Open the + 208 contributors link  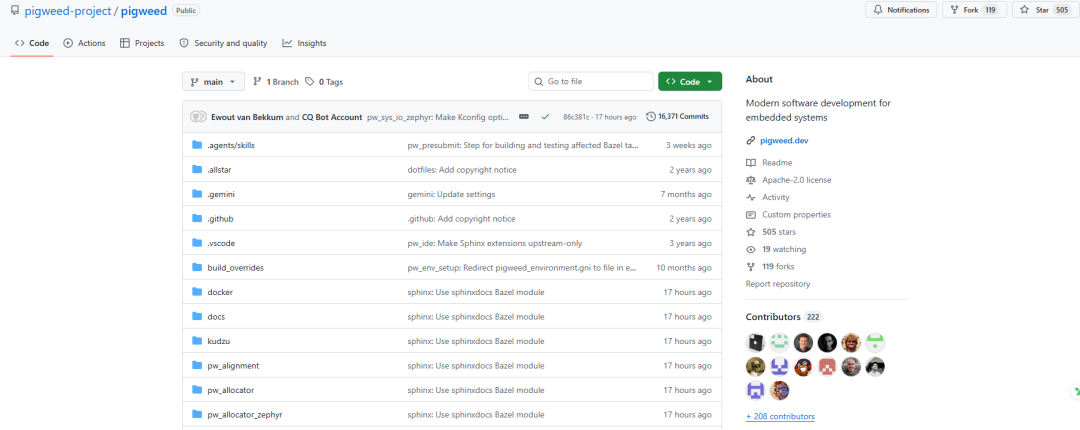(780, 417)
